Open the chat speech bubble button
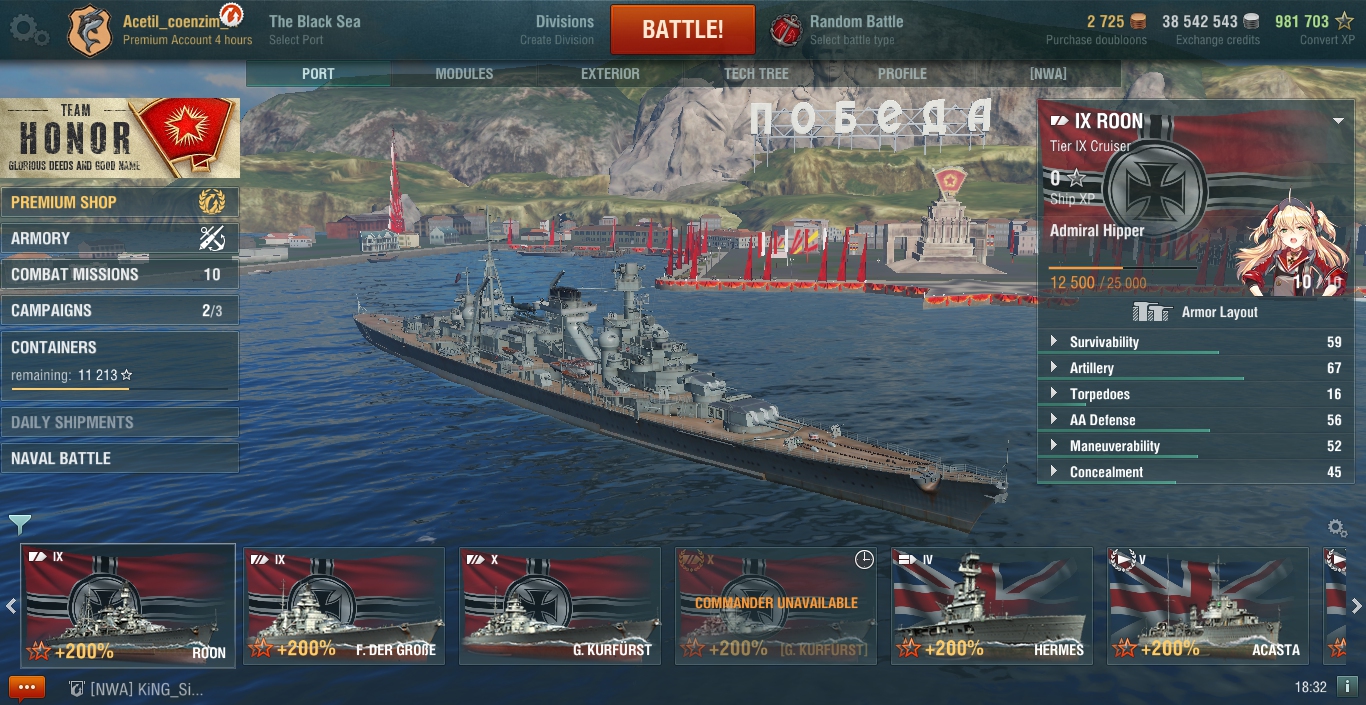The image size is (1366, 705). 27,688
